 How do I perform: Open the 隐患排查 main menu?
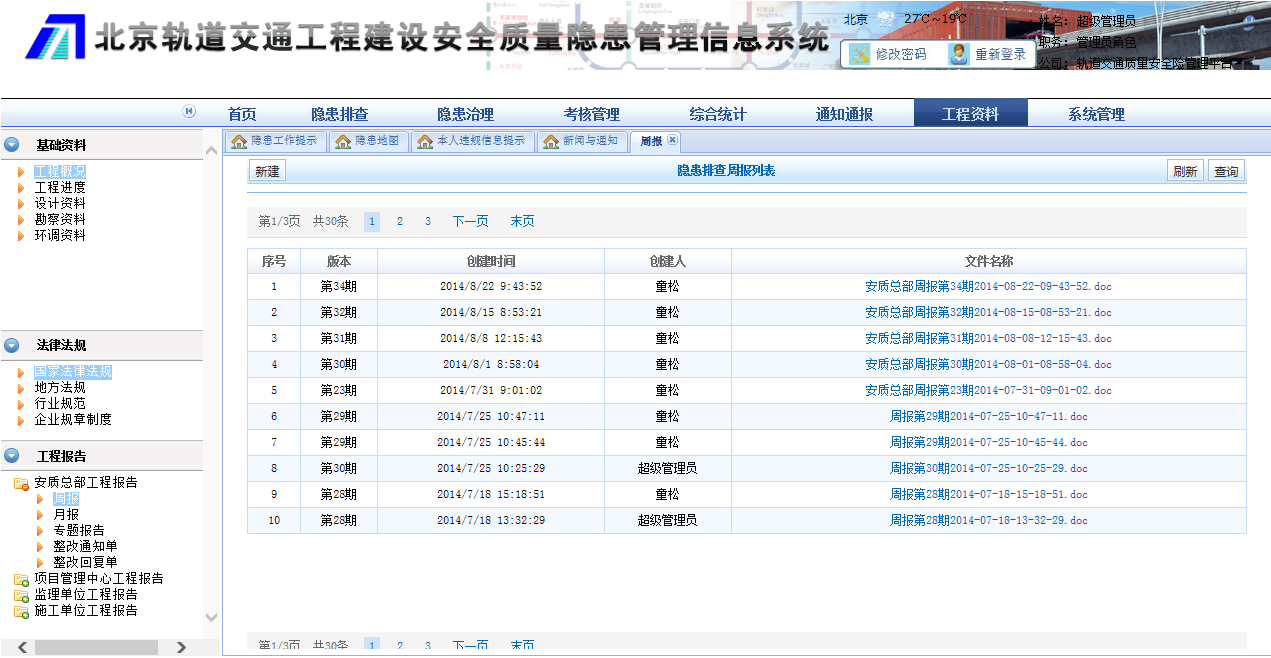pos(339,114)
